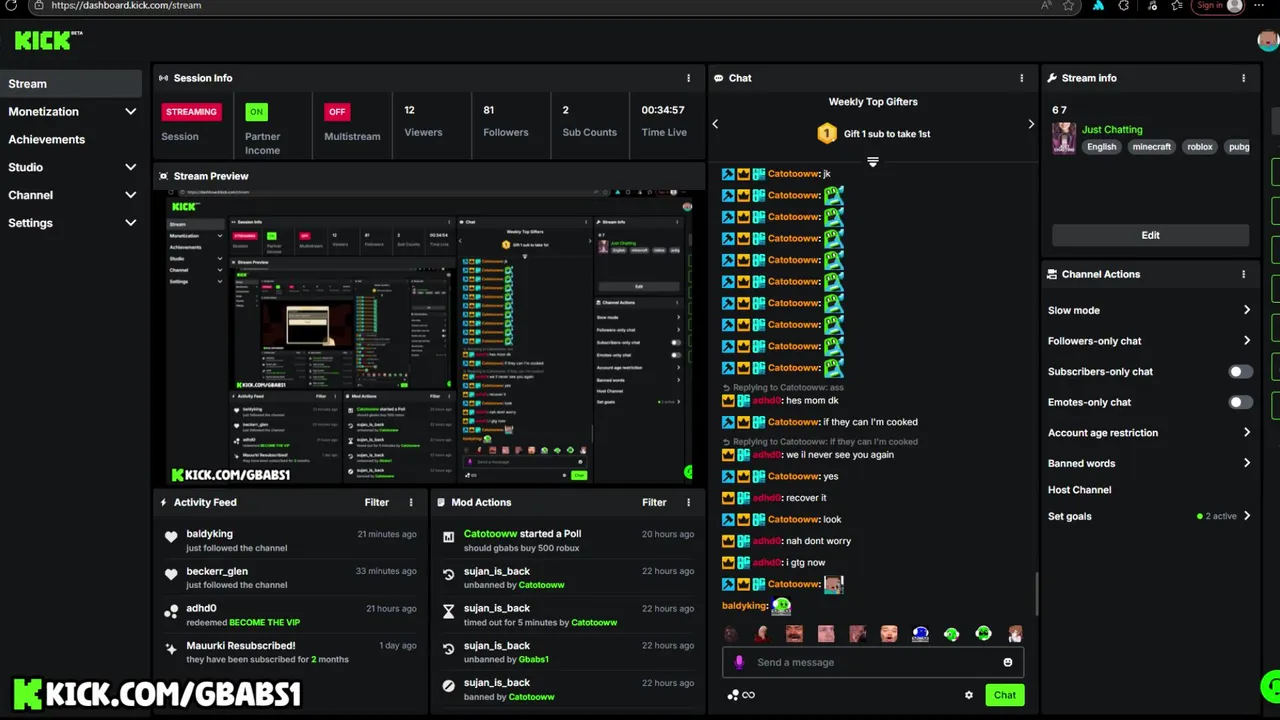Open Slow mode options
The height and width of the screenshot is (720, 1280).
[1149, 310]
